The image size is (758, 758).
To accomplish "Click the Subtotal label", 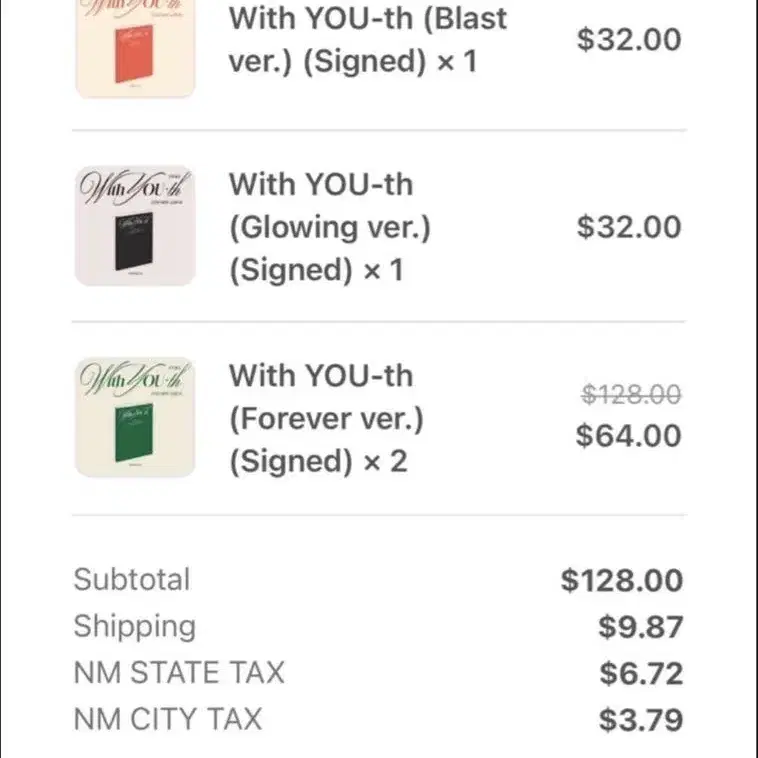I will point(132,579).
